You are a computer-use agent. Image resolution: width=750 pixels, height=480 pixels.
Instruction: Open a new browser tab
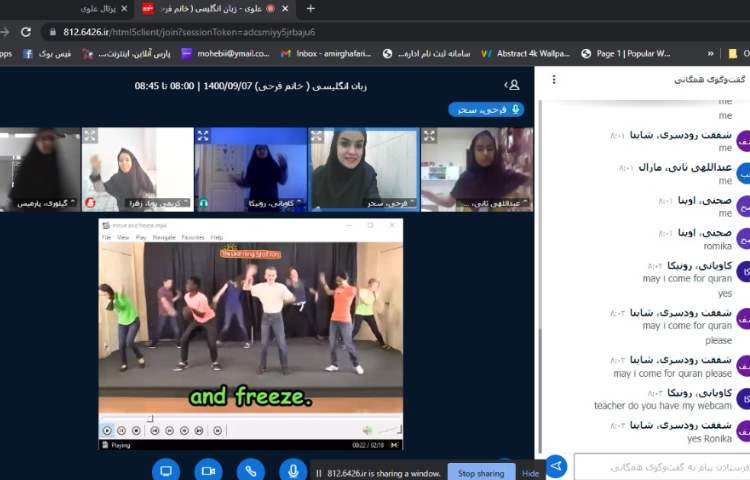click(x=310, y=9)
